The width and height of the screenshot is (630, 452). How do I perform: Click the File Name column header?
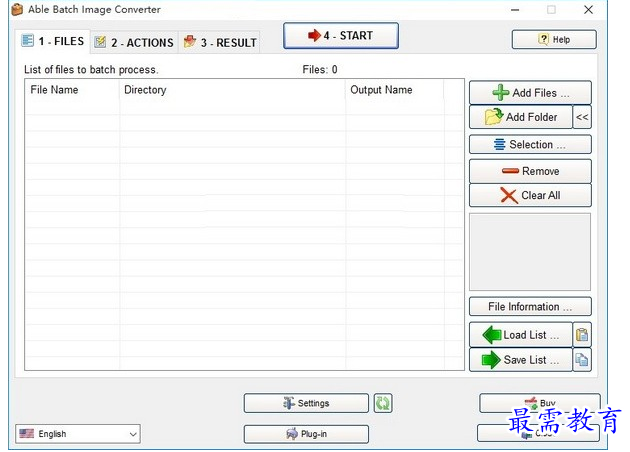pos(72,90)
